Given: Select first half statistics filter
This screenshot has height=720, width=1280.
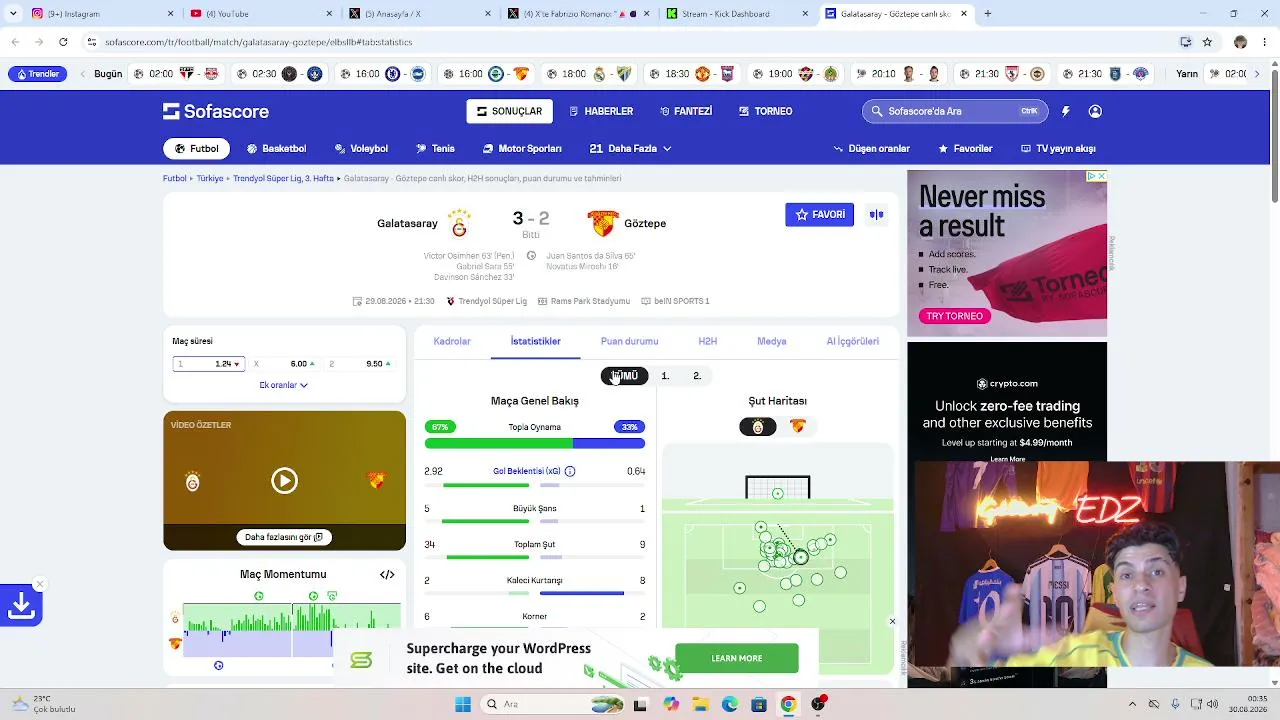Looking at the screenshot, I should pos(665,376).
